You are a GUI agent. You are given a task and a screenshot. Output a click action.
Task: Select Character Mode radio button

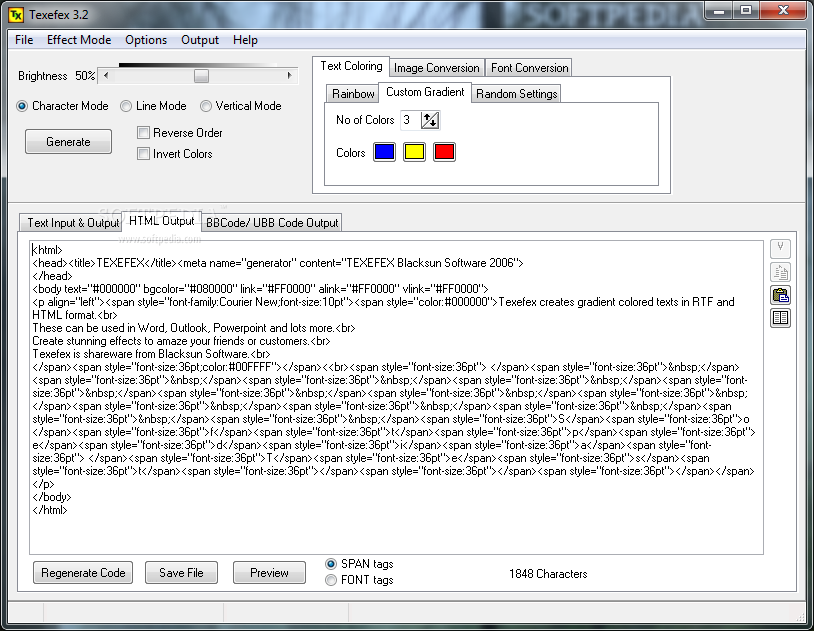(22, 106)
